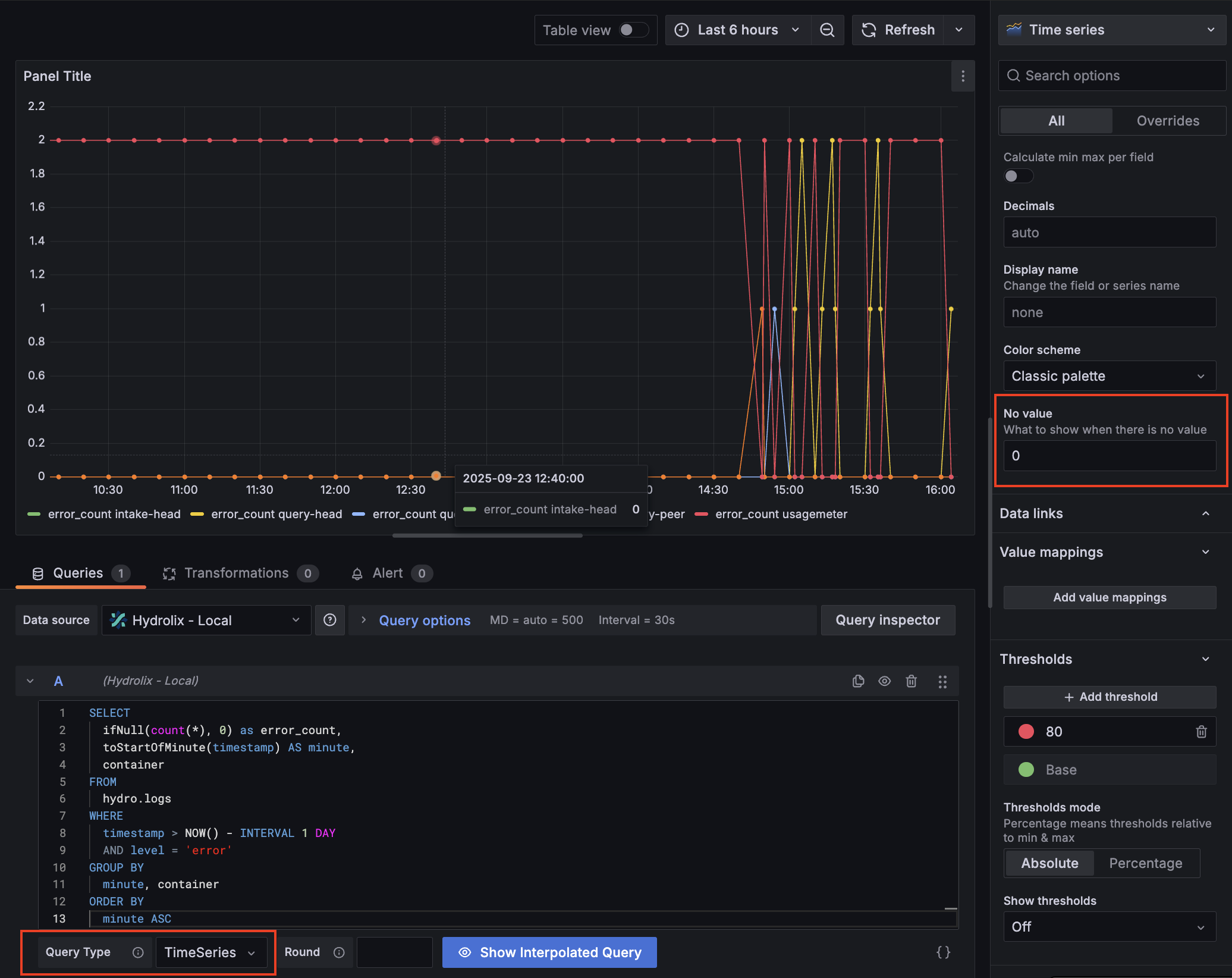Open macros editor via curly braces icon
1232x978 pixels.
tap(943, 952)
